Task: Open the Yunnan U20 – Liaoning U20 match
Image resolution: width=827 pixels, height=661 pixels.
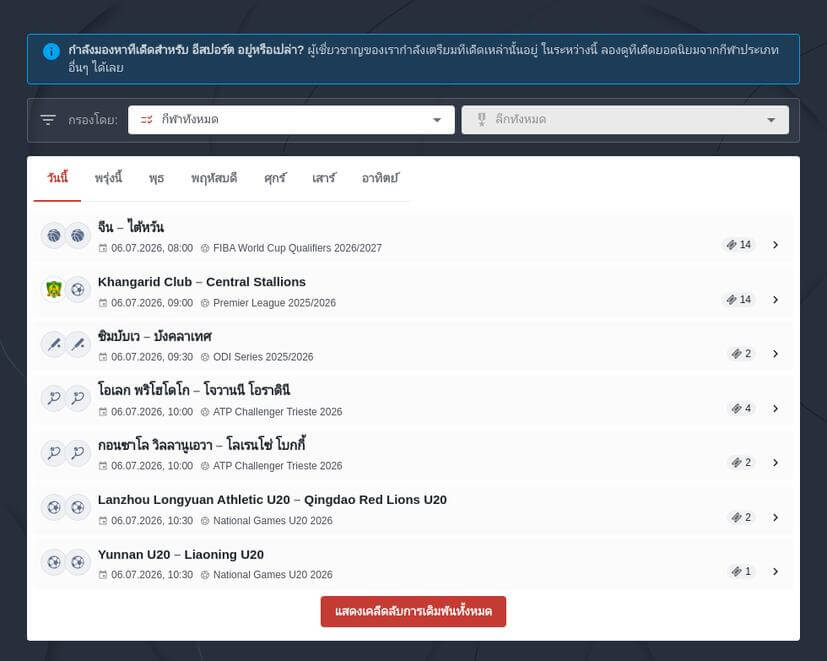Action: 181,554
